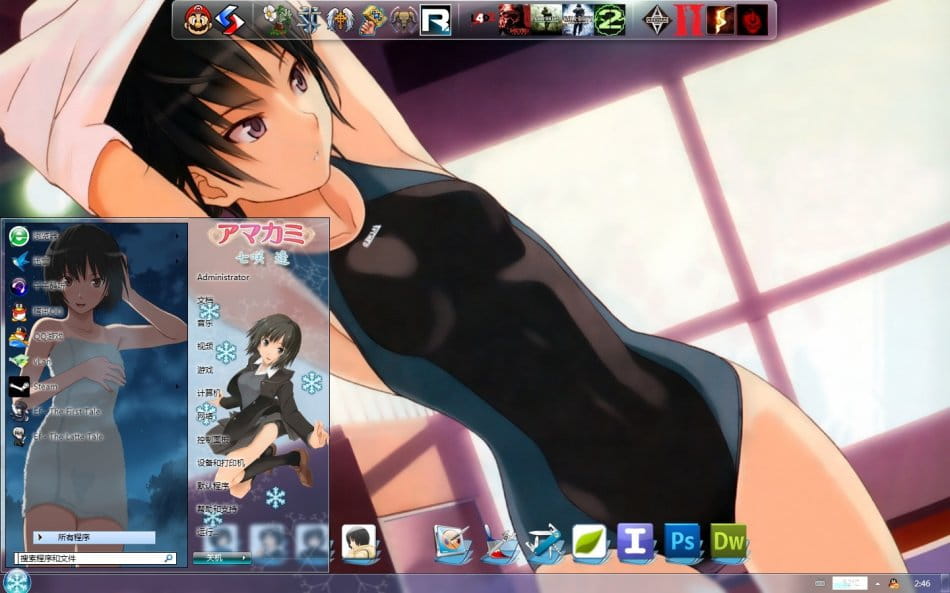Expand the green e browser jump list arrow

pyautogui.click(x=178, y=236)
